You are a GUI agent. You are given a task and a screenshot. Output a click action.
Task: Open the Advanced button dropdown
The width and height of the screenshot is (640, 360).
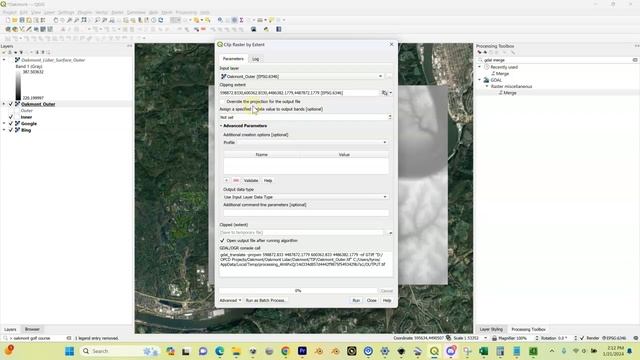click(230, 300)
